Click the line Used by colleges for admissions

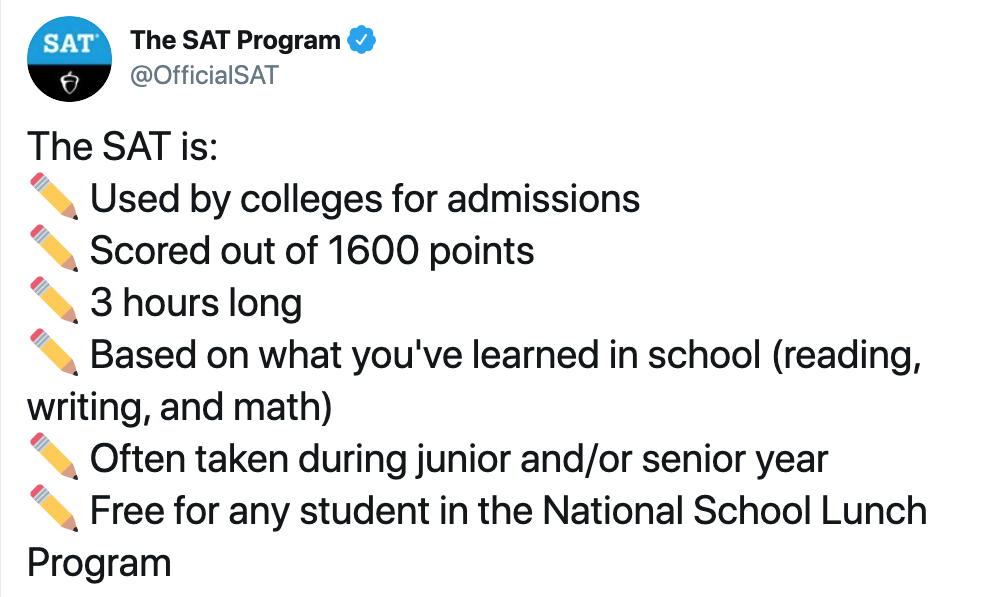tap(365, 199)
